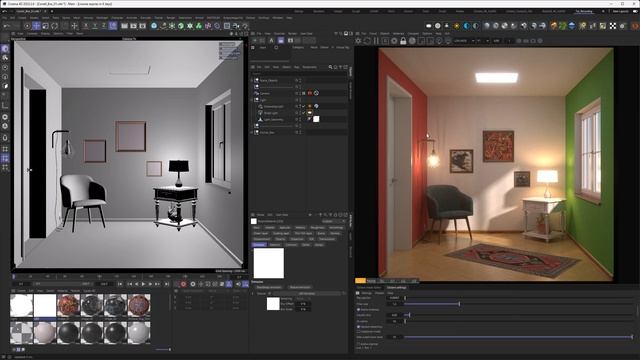
Task: Open the lock mode dropdown in Live Viewer
Action: pyautogui.click(x=465, y=41)
